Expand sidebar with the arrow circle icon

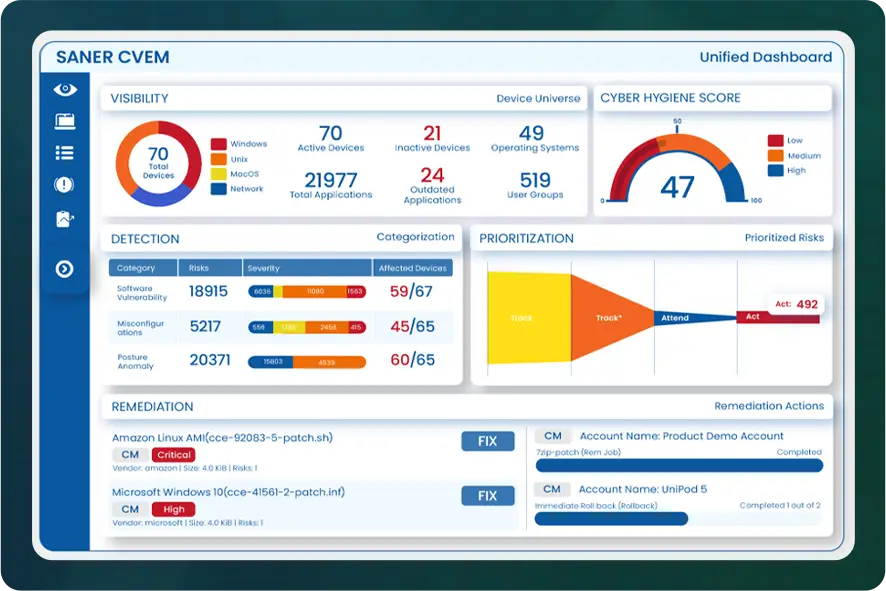pyautogui.click(x=65, y=269)
